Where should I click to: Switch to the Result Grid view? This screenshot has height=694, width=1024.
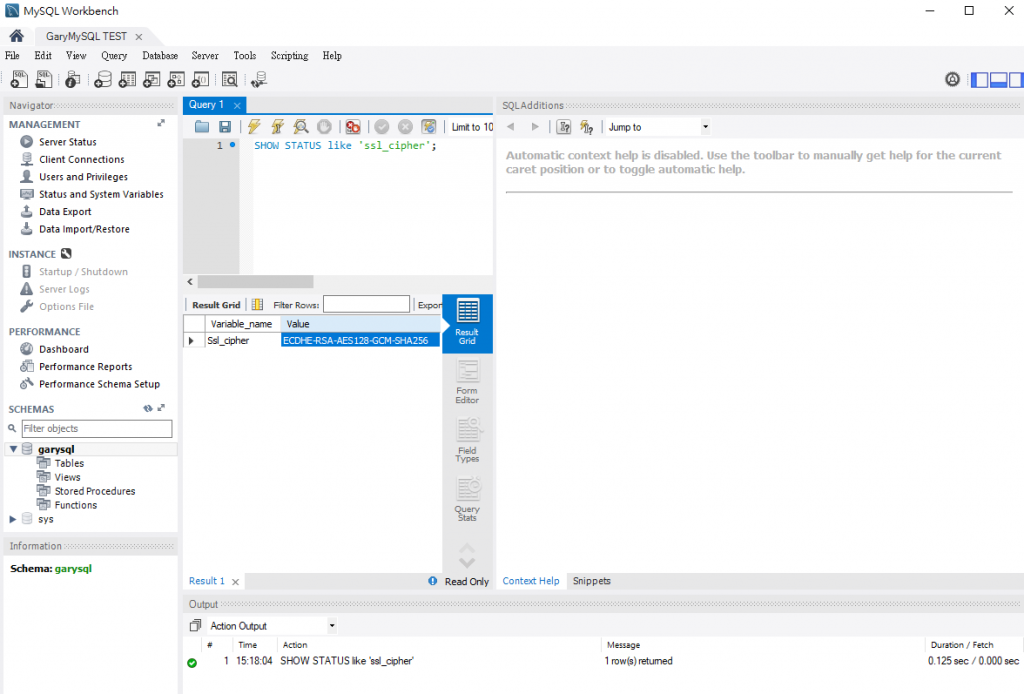click(467, 324)
